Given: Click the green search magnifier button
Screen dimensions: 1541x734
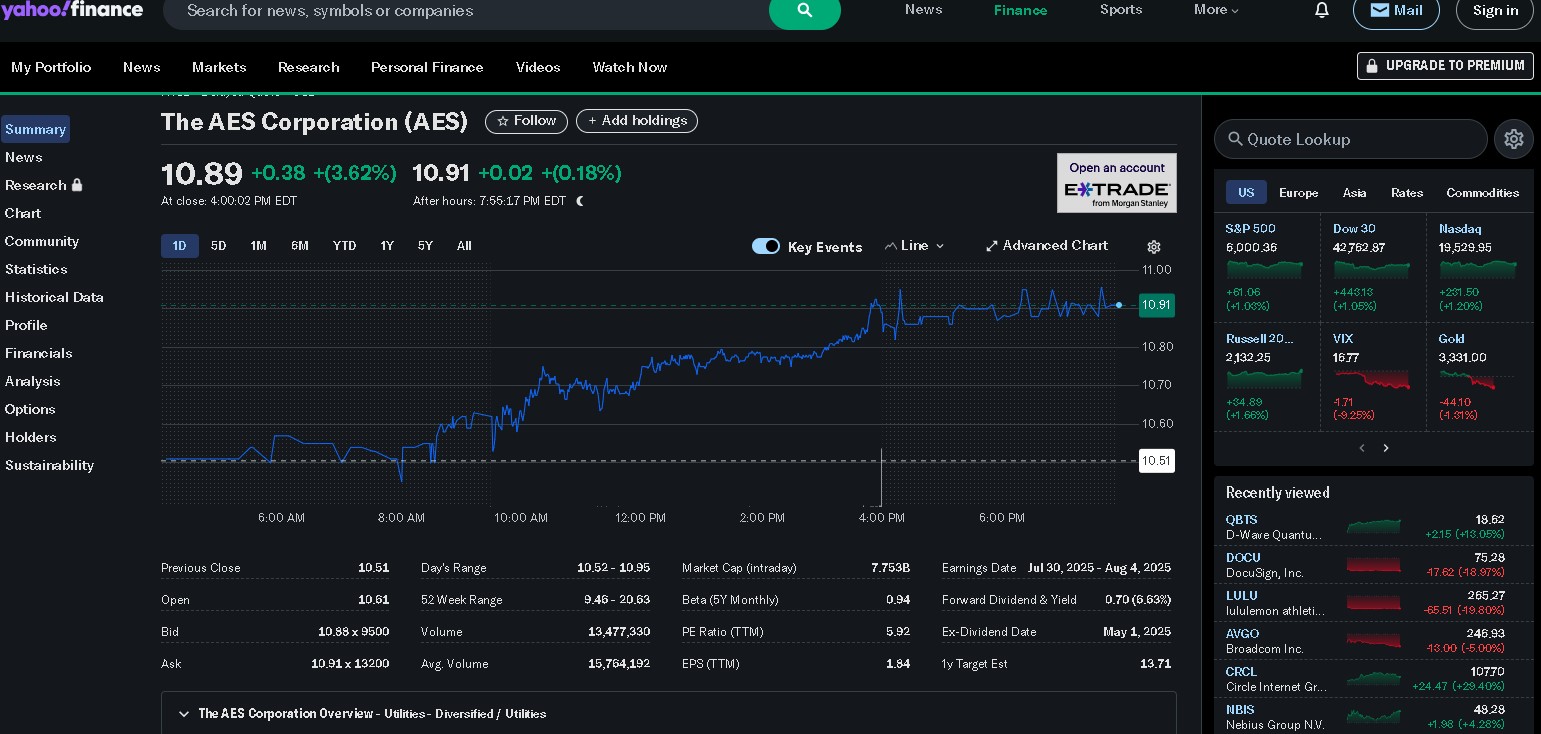Looking at the screenshot, I should [805, 11].
